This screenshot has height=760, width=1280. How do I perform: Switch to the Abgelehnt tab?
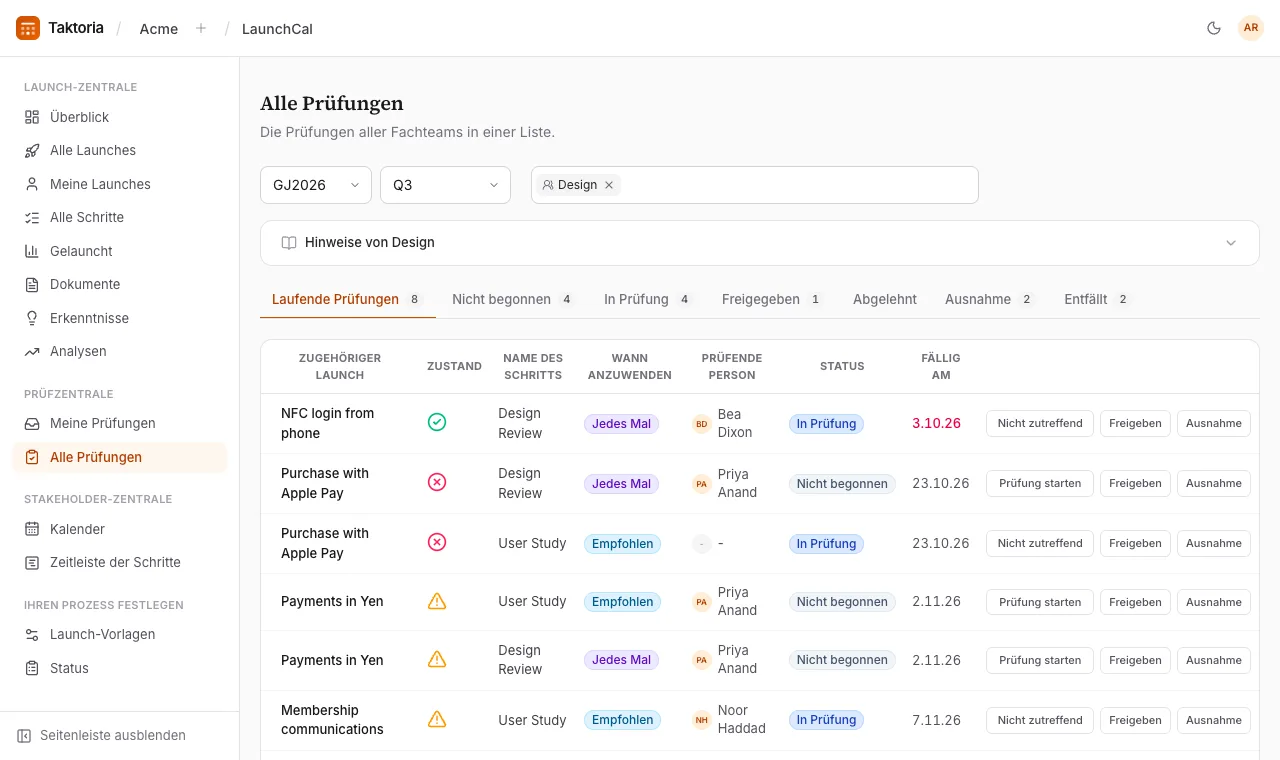(x=885, y=299)
